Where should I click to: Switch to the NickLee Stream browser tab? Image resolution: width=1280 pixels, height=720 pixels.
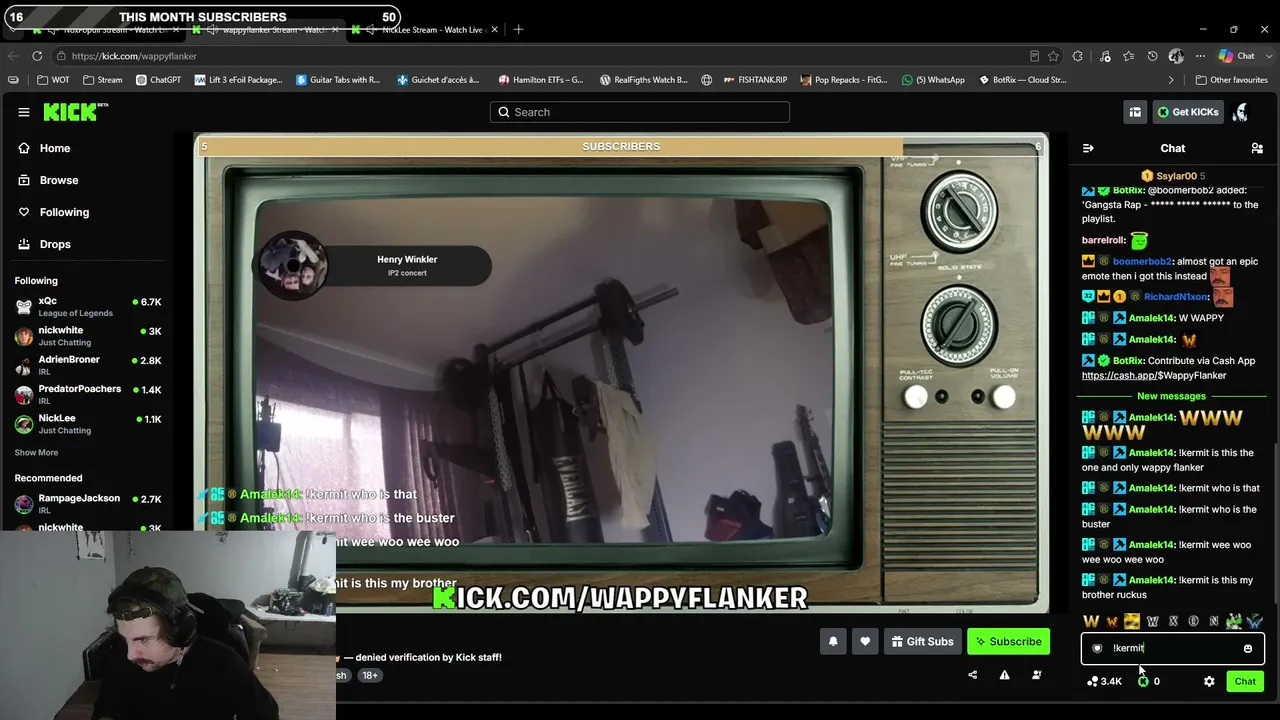click(x=424, y=30)
